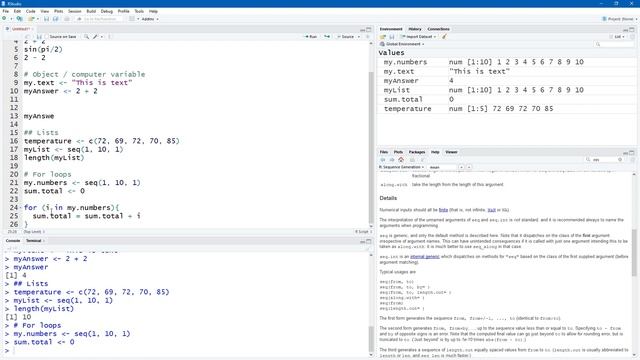This screenshot has width=640, height=360.
Task: Minimize the Environment pane
Action: coord(625,29)
